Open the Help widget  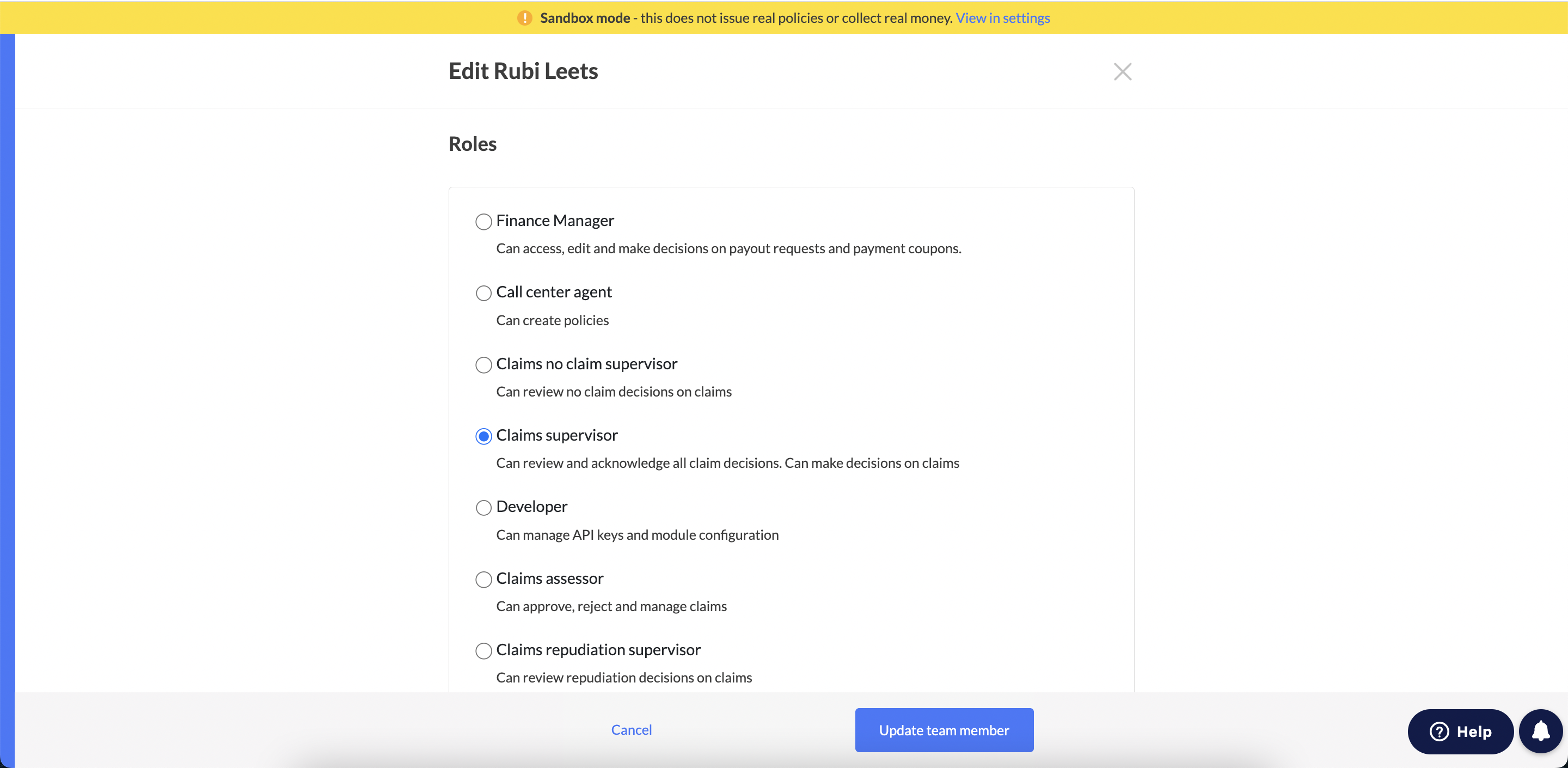pyautogui.click(x=1460, y=731)
